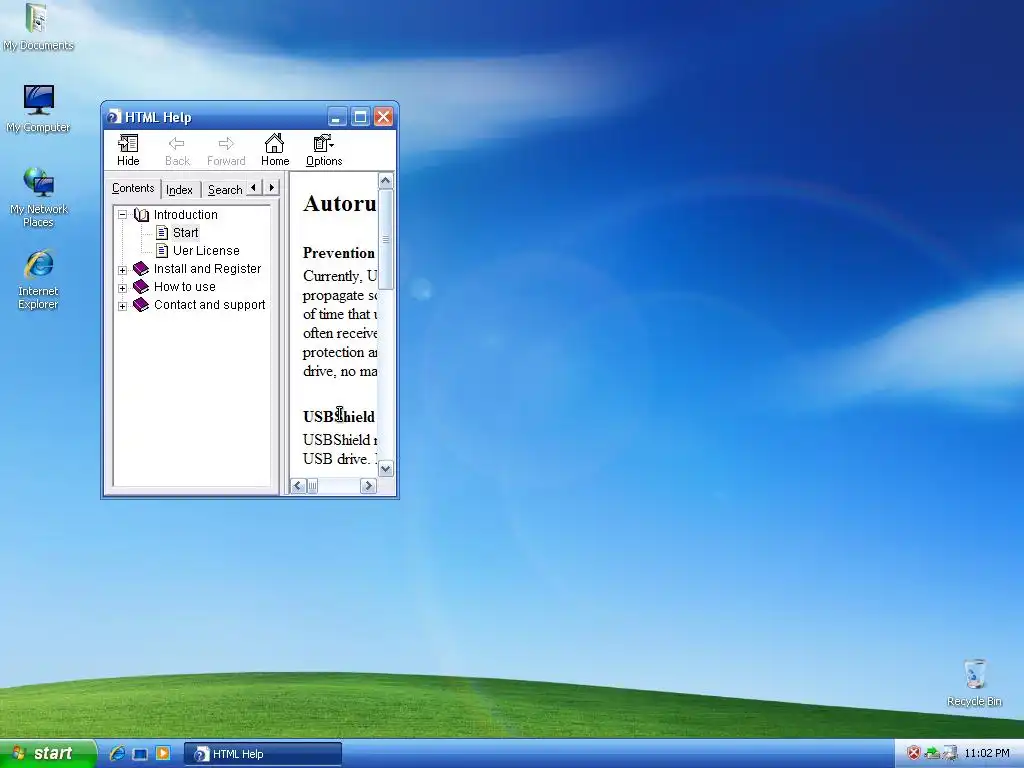Click the network connection tray icon
Image resolution: width=1024 pixels, height=768 pixels.
[x=949, y=753]
